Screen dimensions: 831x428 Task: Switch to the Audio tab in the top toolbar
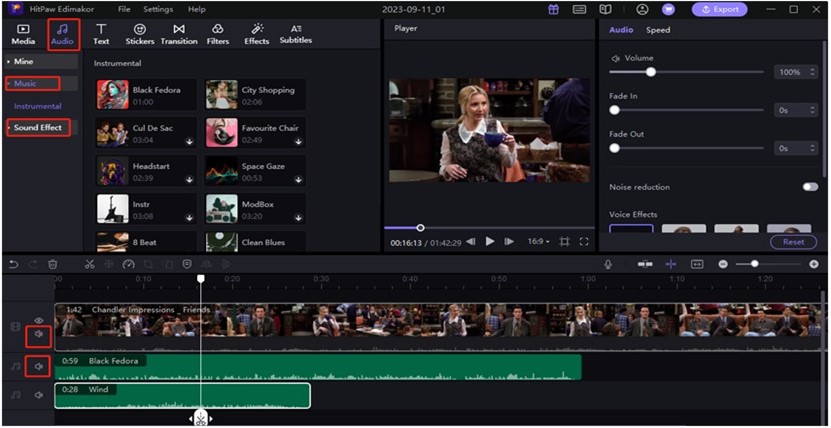(x=63, y=34)
